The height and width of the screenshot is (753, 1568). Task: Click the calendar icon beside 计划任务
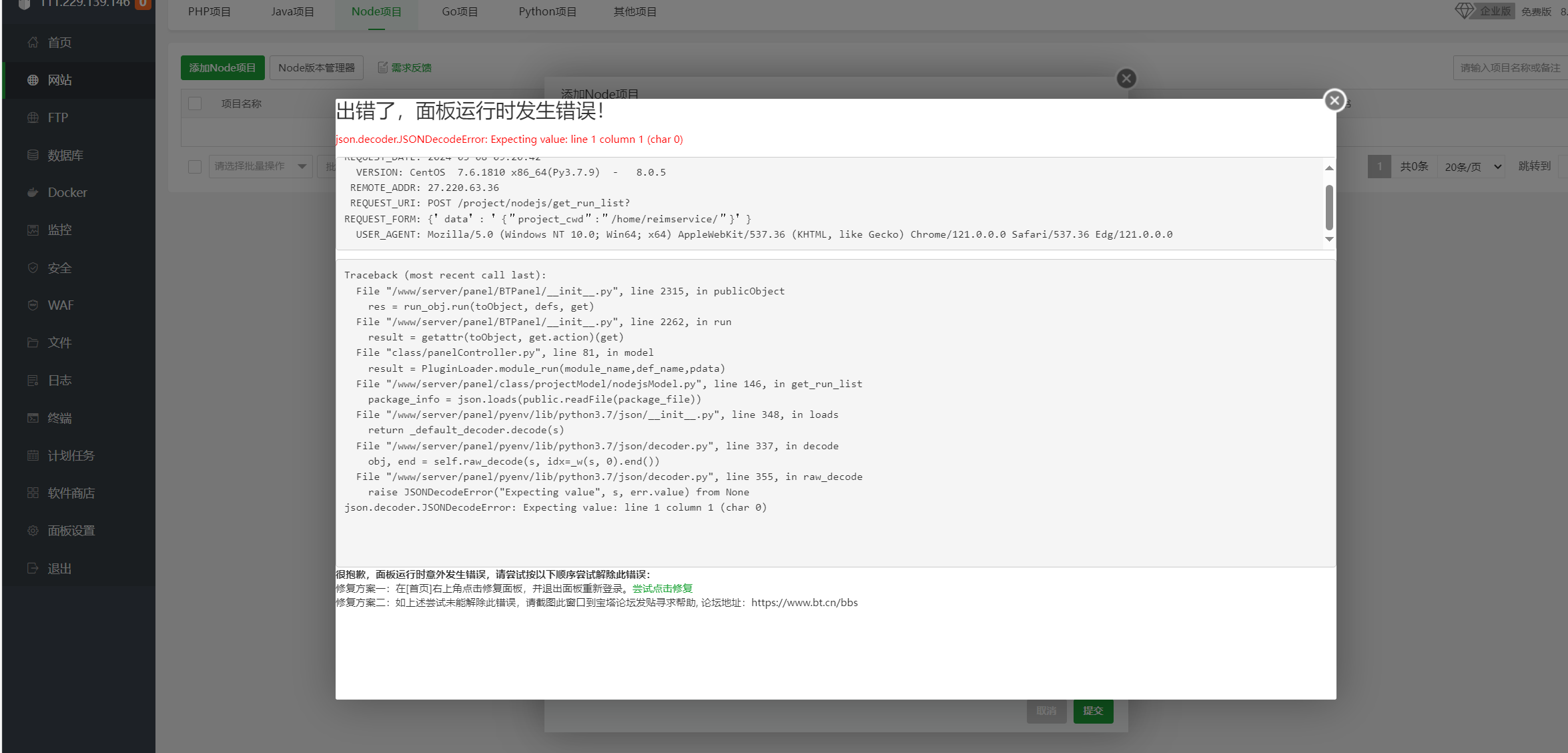tap(33, 455)
